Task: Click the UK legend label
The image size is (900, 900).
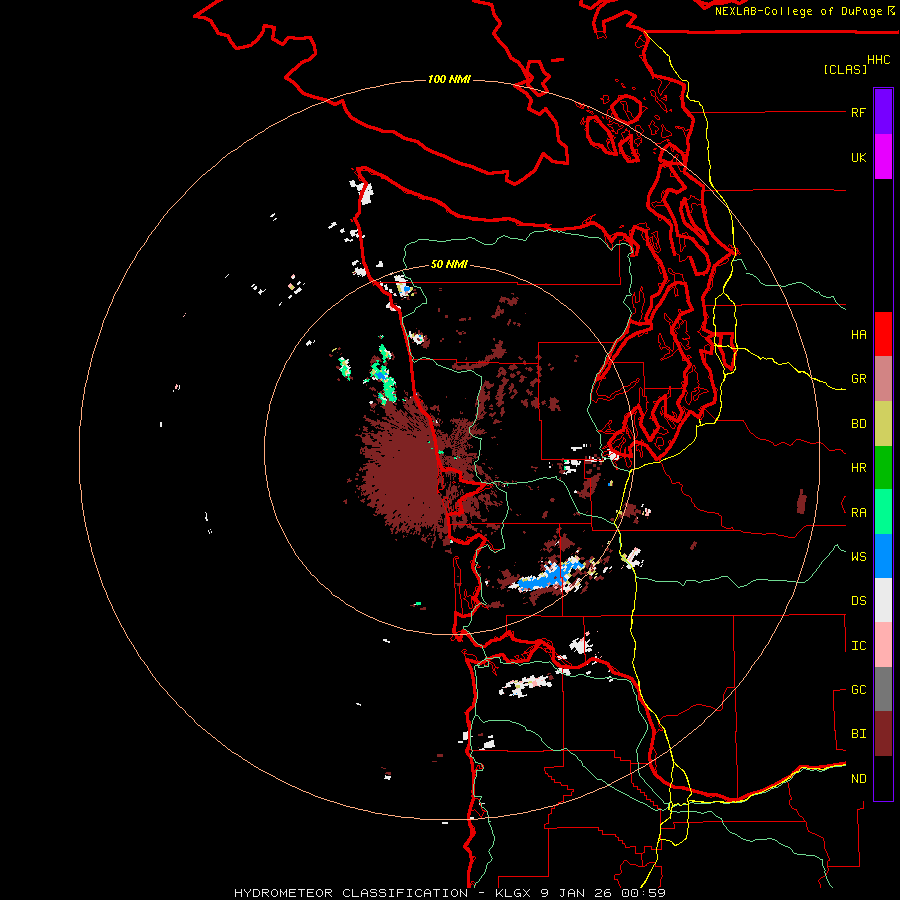Action: pyautogui.click(x=858, y=157)
